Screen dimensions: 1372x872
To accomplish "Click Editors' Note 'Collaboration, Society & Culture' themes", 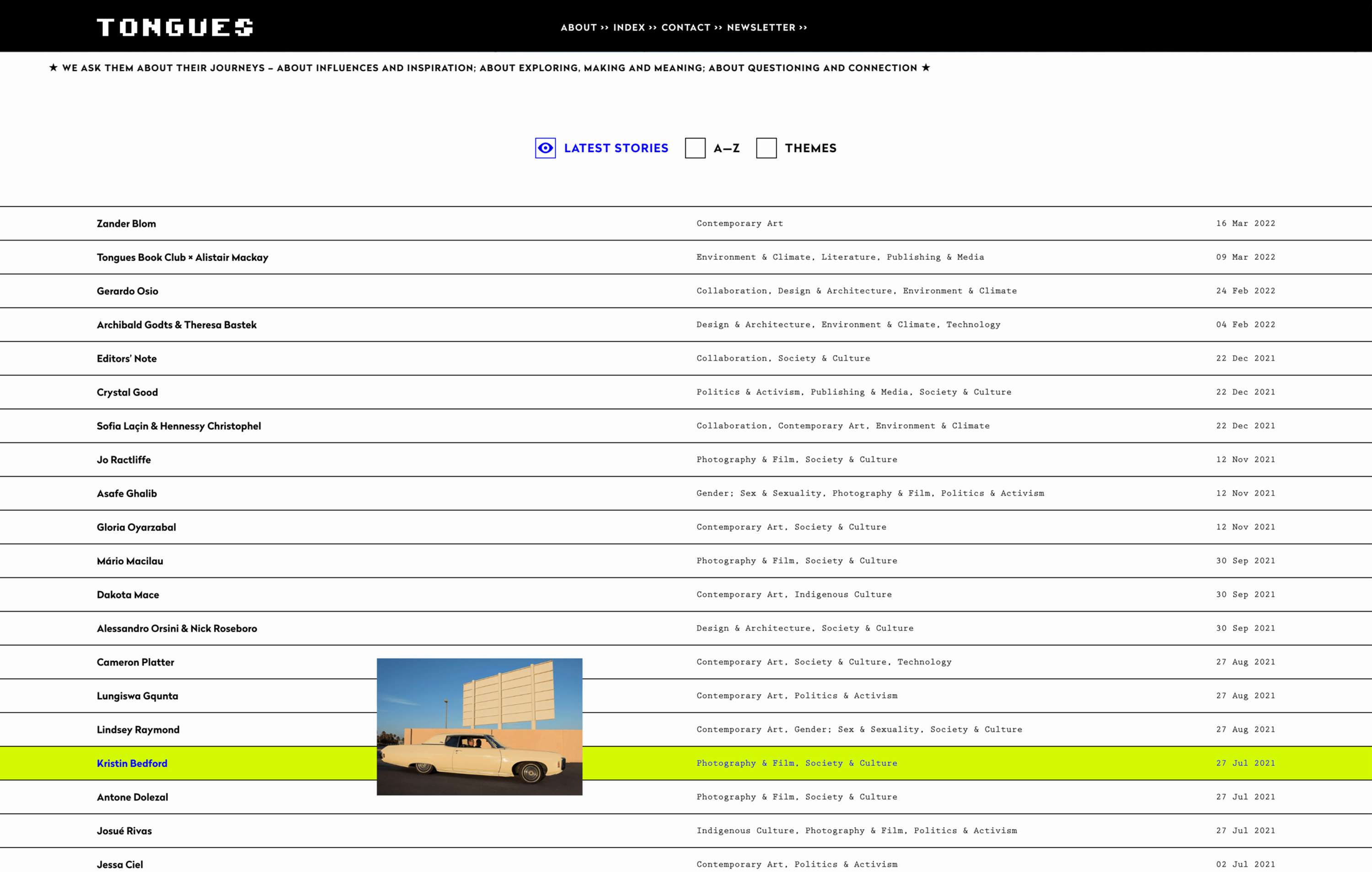I will [x=783, y=358].
